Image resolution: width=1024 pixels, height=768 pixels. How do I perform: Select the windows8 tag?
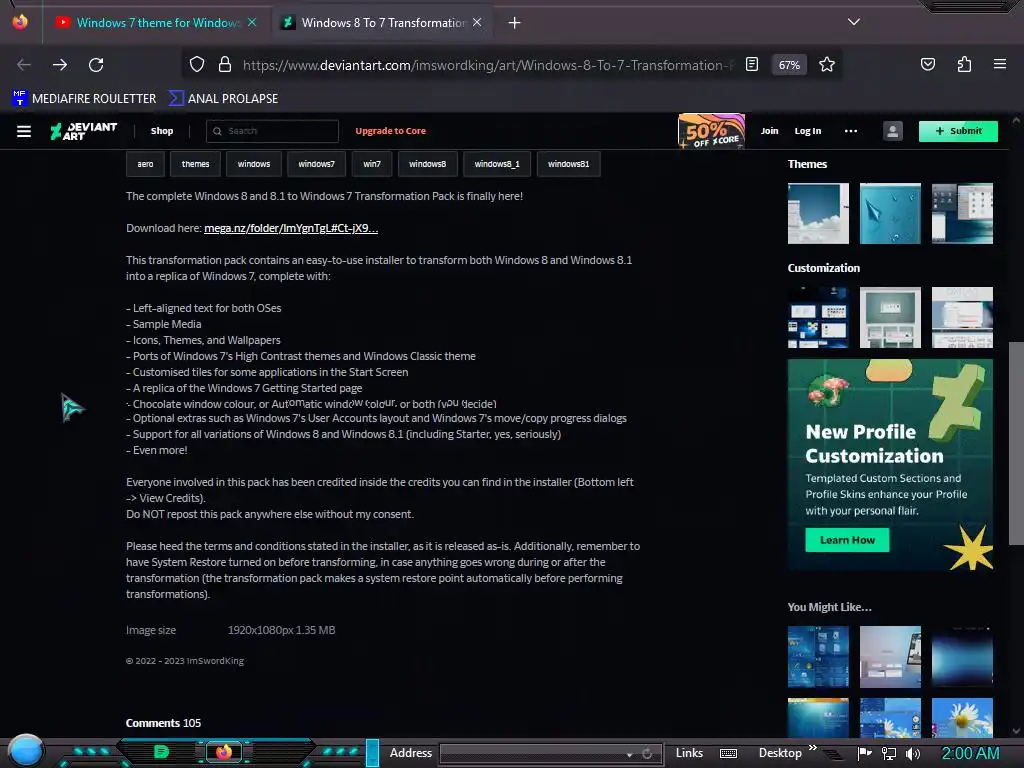(x=428, y=164)
